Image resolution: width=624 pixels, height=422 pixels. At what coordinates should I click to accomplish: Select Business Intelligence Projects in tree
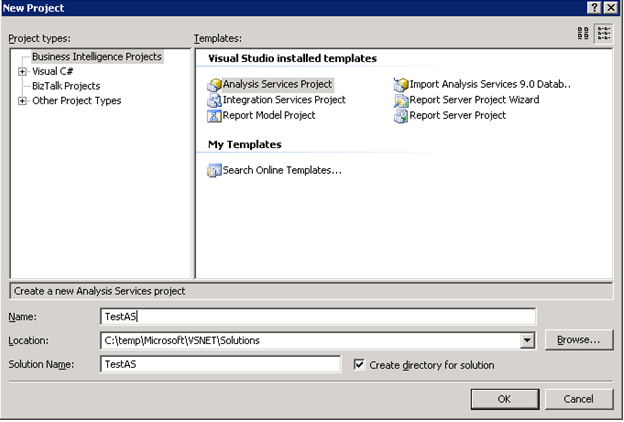pos(96,57)
